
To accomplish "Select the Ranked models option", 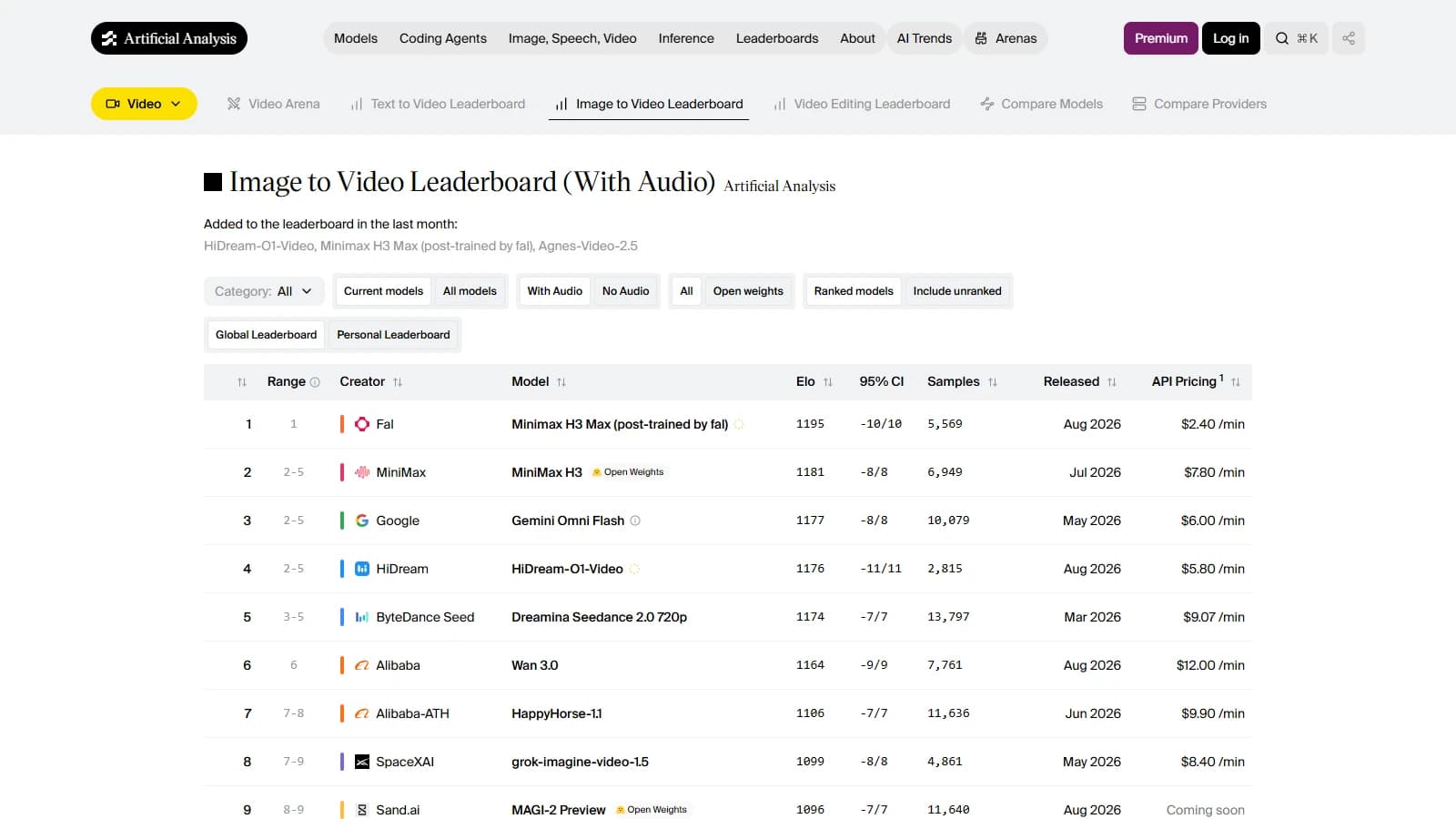I will (x=854, y=291).
